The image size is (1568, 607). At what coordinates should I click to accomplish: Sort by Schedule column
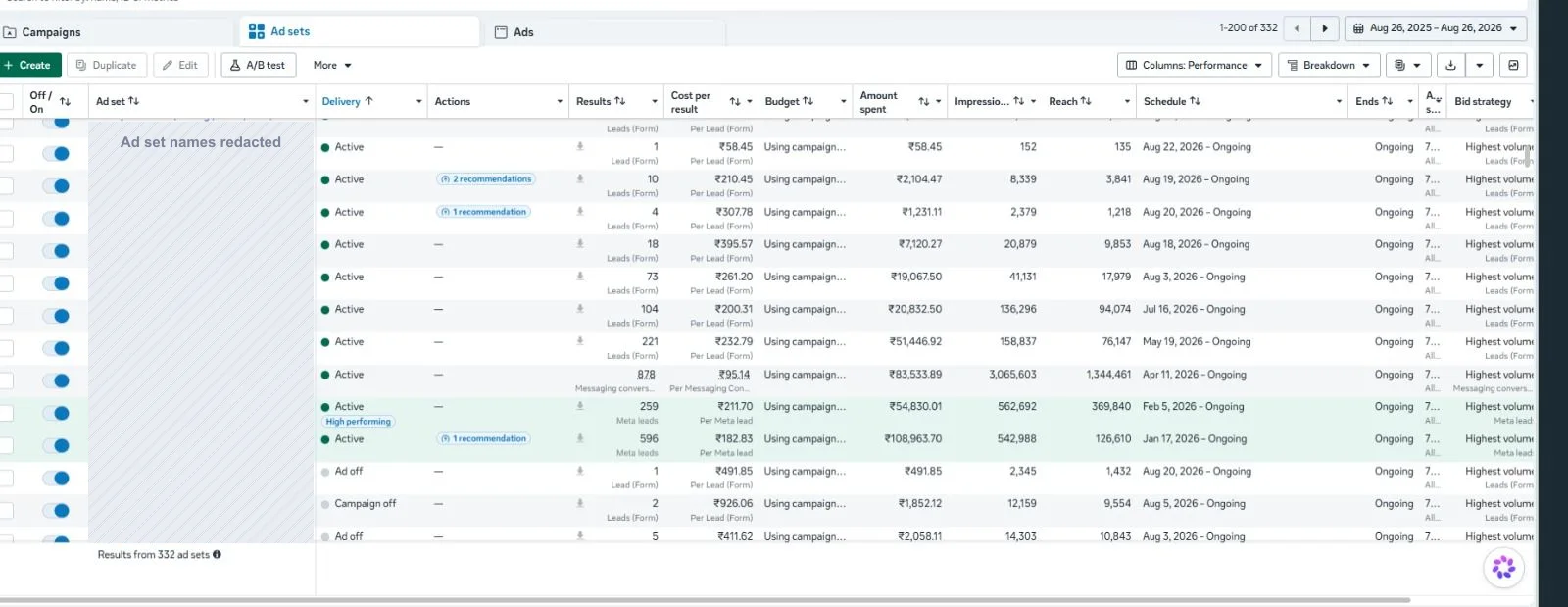[1195, 101]
